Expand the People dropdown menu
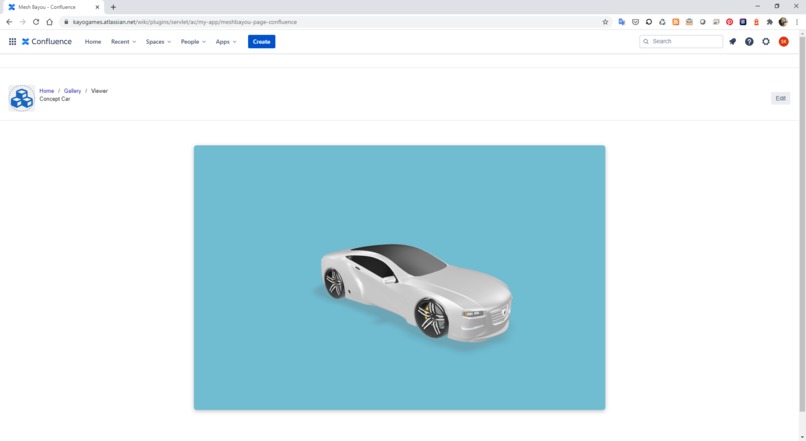 click(193, 42)
